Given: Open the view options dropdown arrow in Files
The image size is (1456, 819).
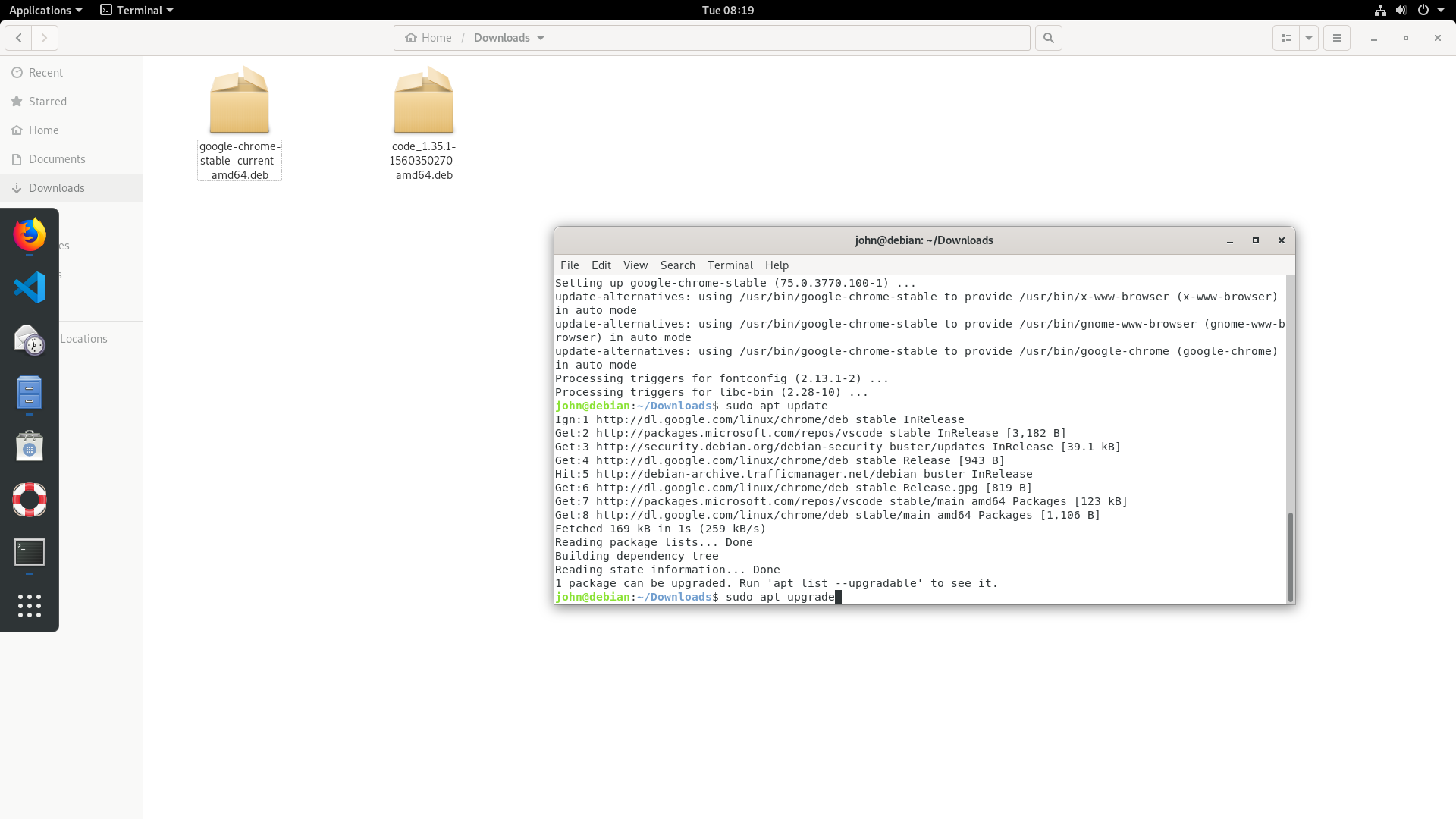Looking at the screenshot, I should [x=1309, y=38].
